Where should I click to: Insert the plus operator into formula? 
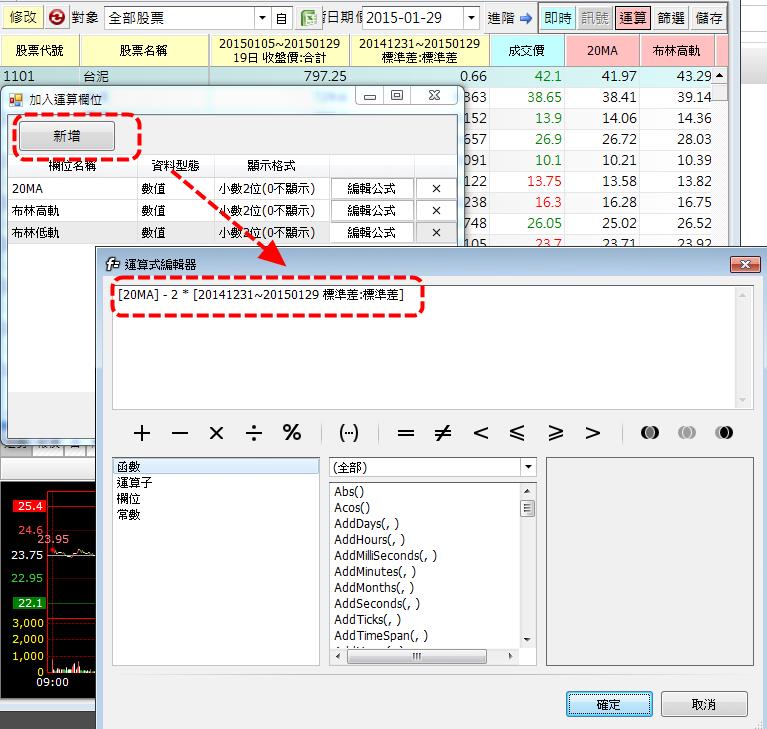click(x=142, y=433)
